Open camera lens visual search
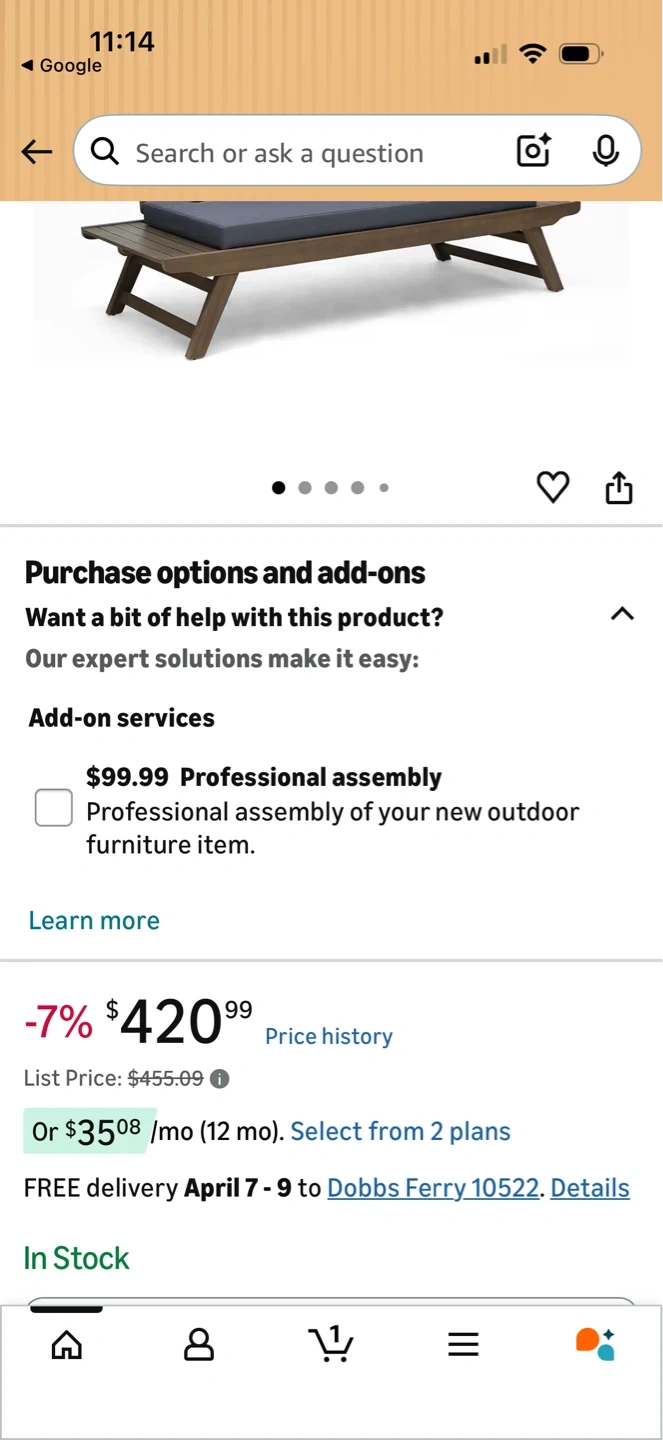Image resolution: width=663 pixels, height=1440 pixels. 533,151
